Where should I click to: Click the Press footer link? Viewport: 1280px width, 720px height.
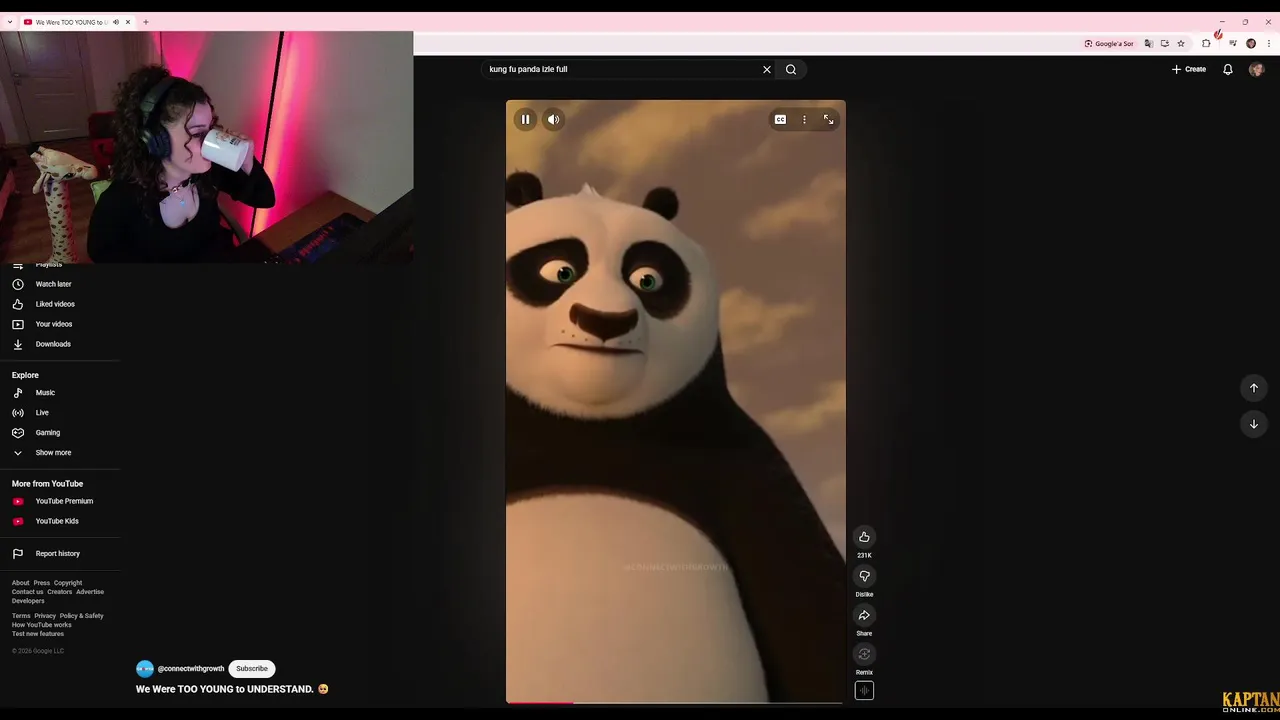[41, 583]
